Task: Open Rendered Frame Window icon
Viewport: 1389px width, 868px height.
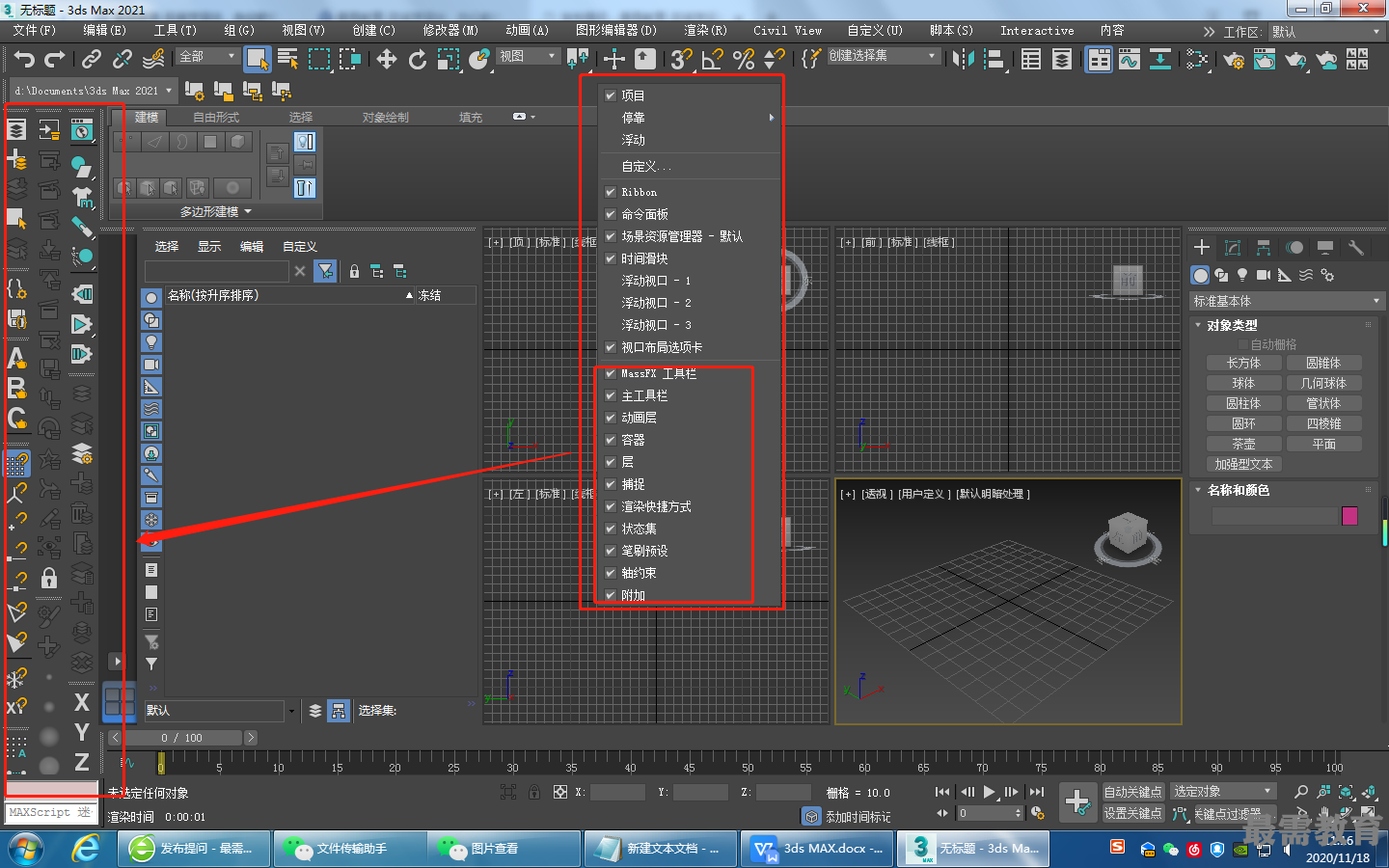Action: click(x=1265, y=59)
